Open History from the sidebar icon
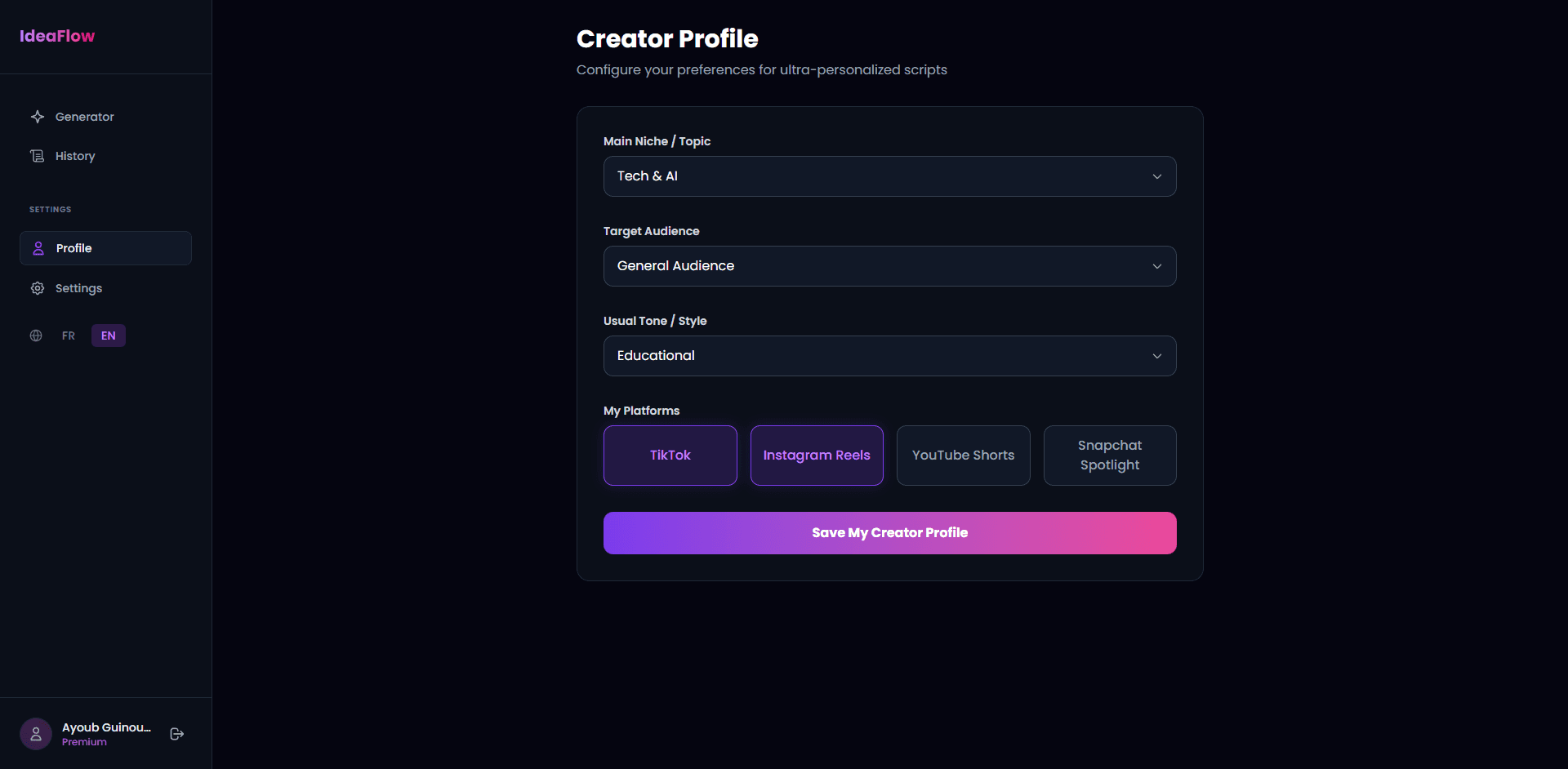Screen dimensions: 1568x769 point(38,156)
